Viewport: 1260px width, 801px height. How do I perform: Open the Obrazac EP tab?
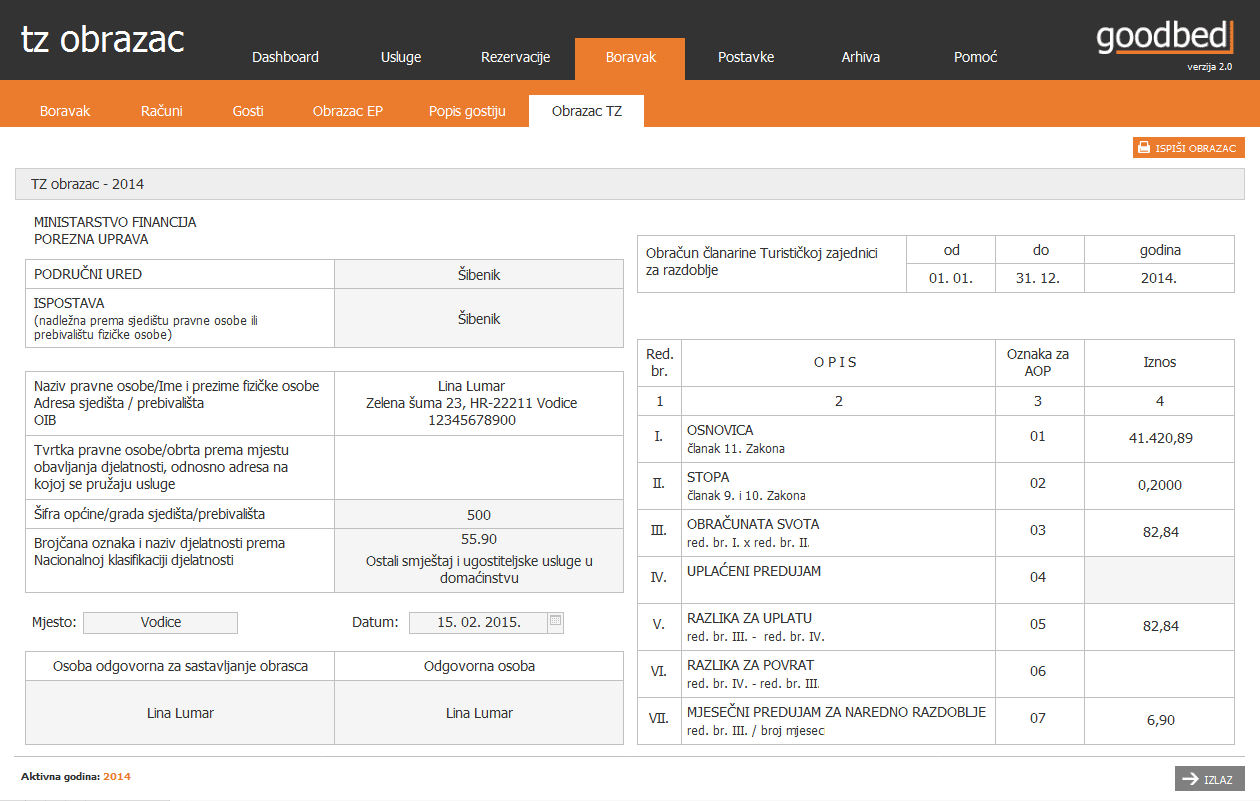point(348,111)
